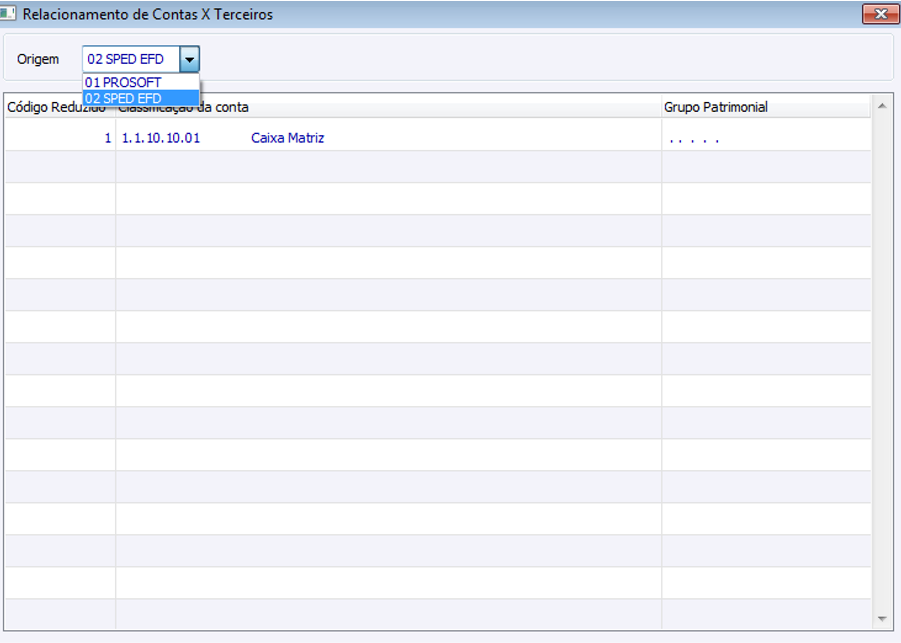Viewport: 901px width, 643px height.
Task: Open the Origem dropdown arrow
Action: coord(190,59)
